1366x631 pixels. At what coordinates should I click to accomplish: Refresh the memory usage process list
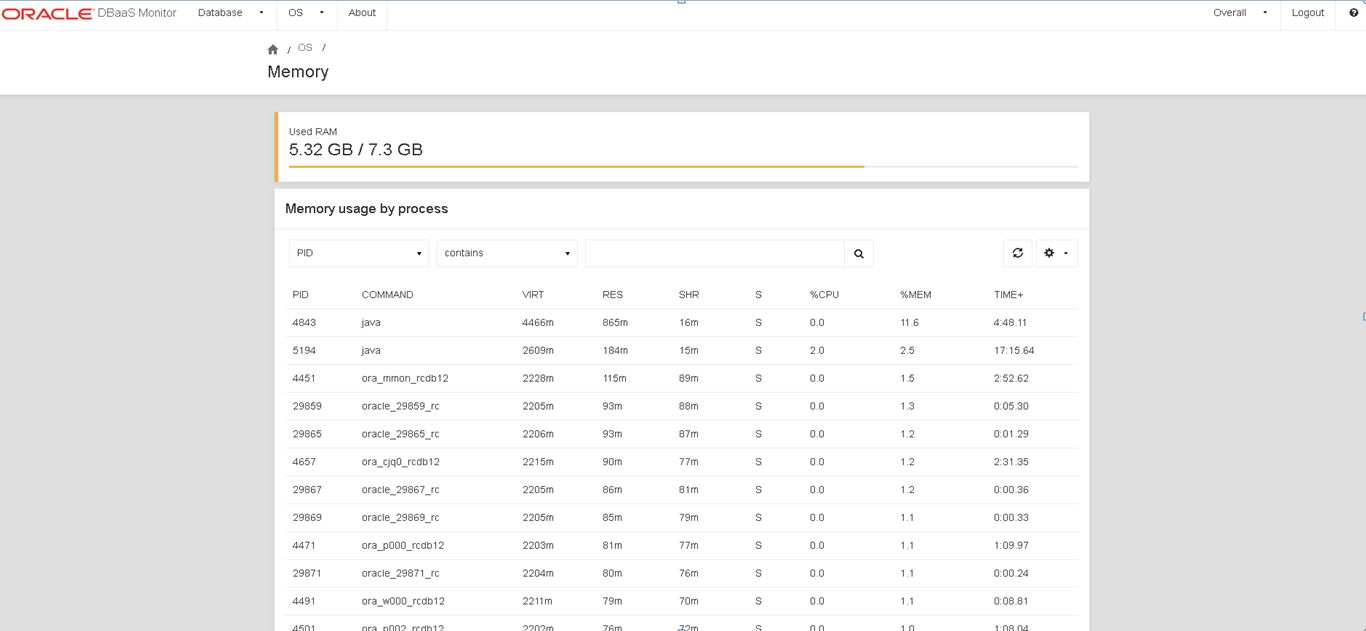(1017, 253)
